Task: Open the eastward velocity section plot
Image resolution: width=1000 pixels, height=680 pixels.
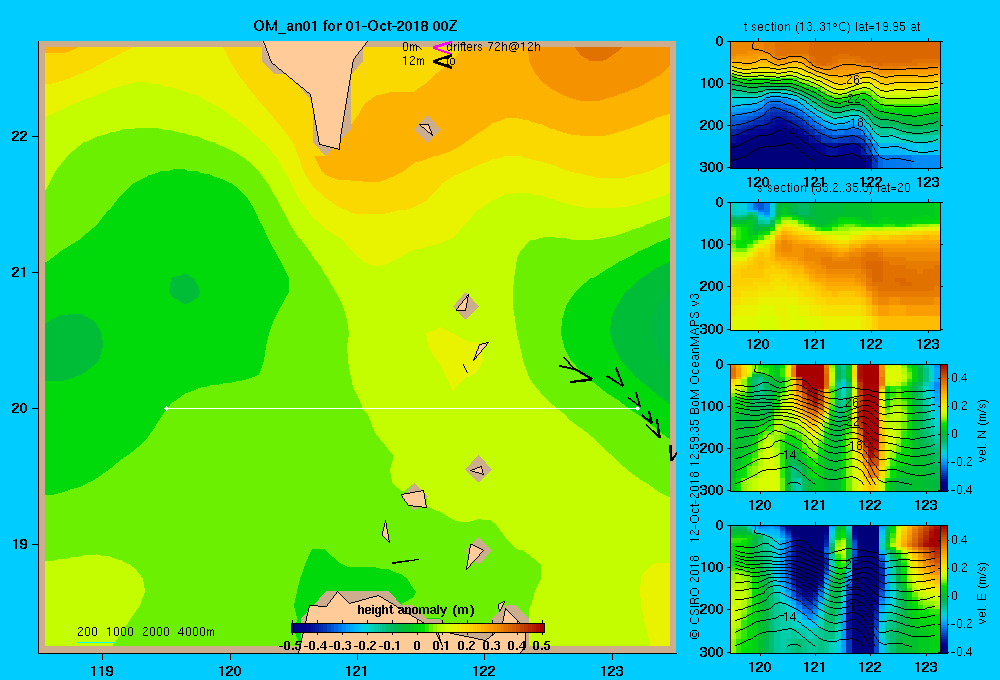Action: pyautogui.click(x=835, y=589)
